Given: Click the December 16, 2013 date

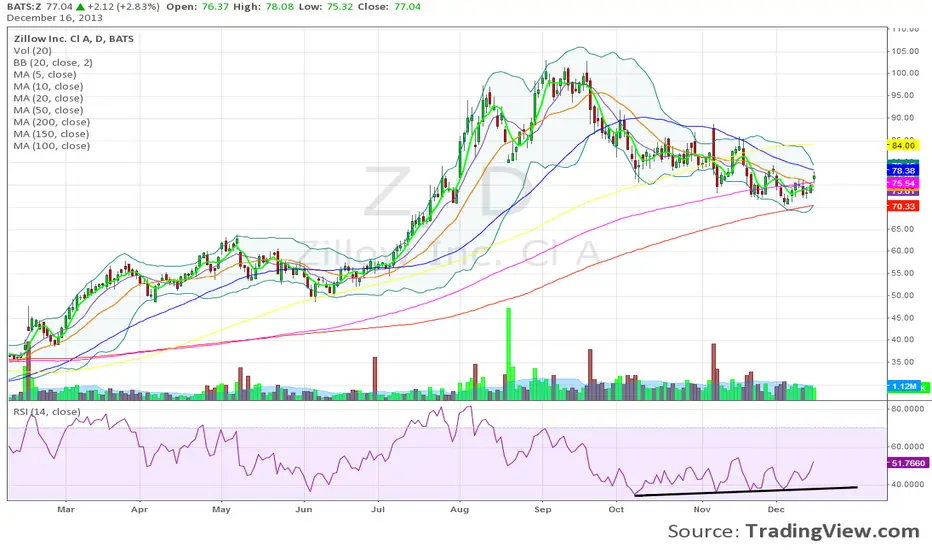Looking at the screenshot, I should click(x=55, y=18).
